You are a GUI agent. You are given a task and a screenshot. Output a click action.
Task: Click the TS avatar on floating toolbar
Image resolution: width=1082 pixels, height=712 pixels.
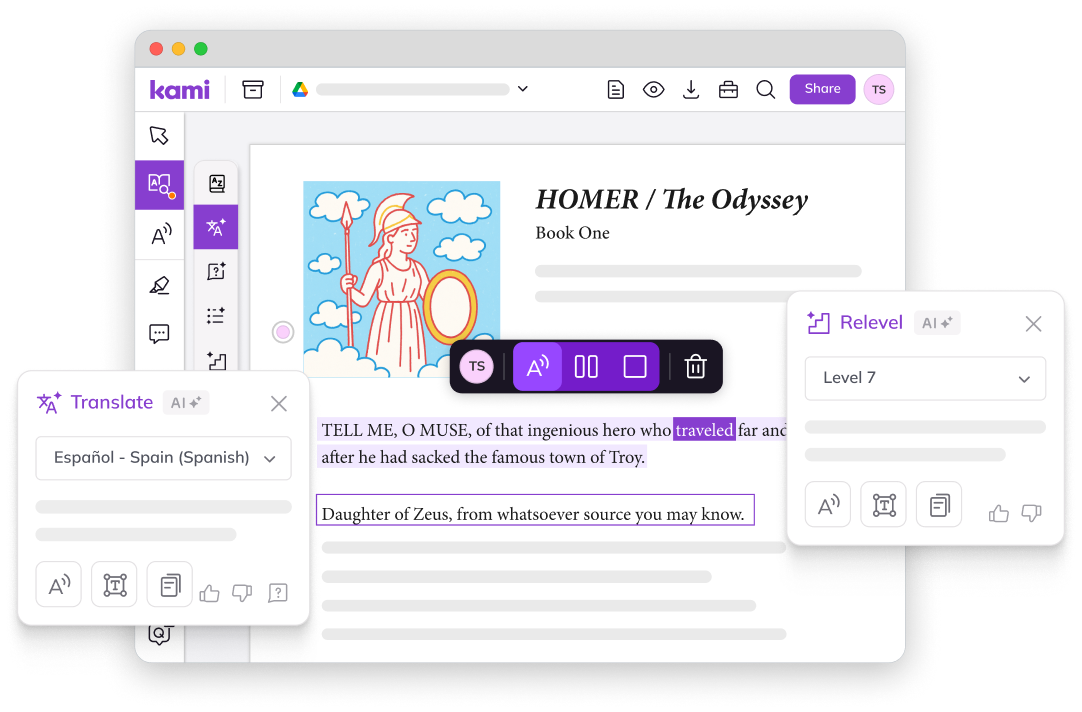tap(477, 366)
